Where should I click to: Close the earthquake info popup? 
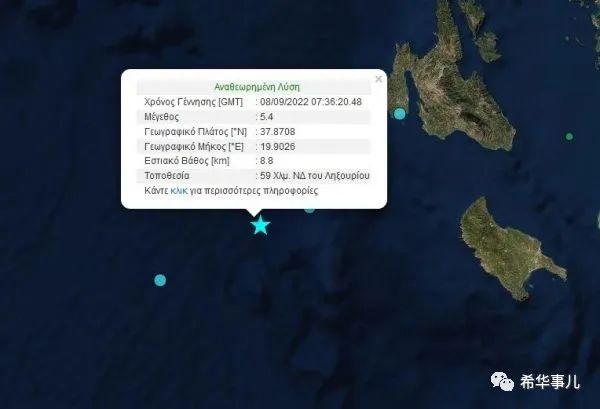click(378, 79)
